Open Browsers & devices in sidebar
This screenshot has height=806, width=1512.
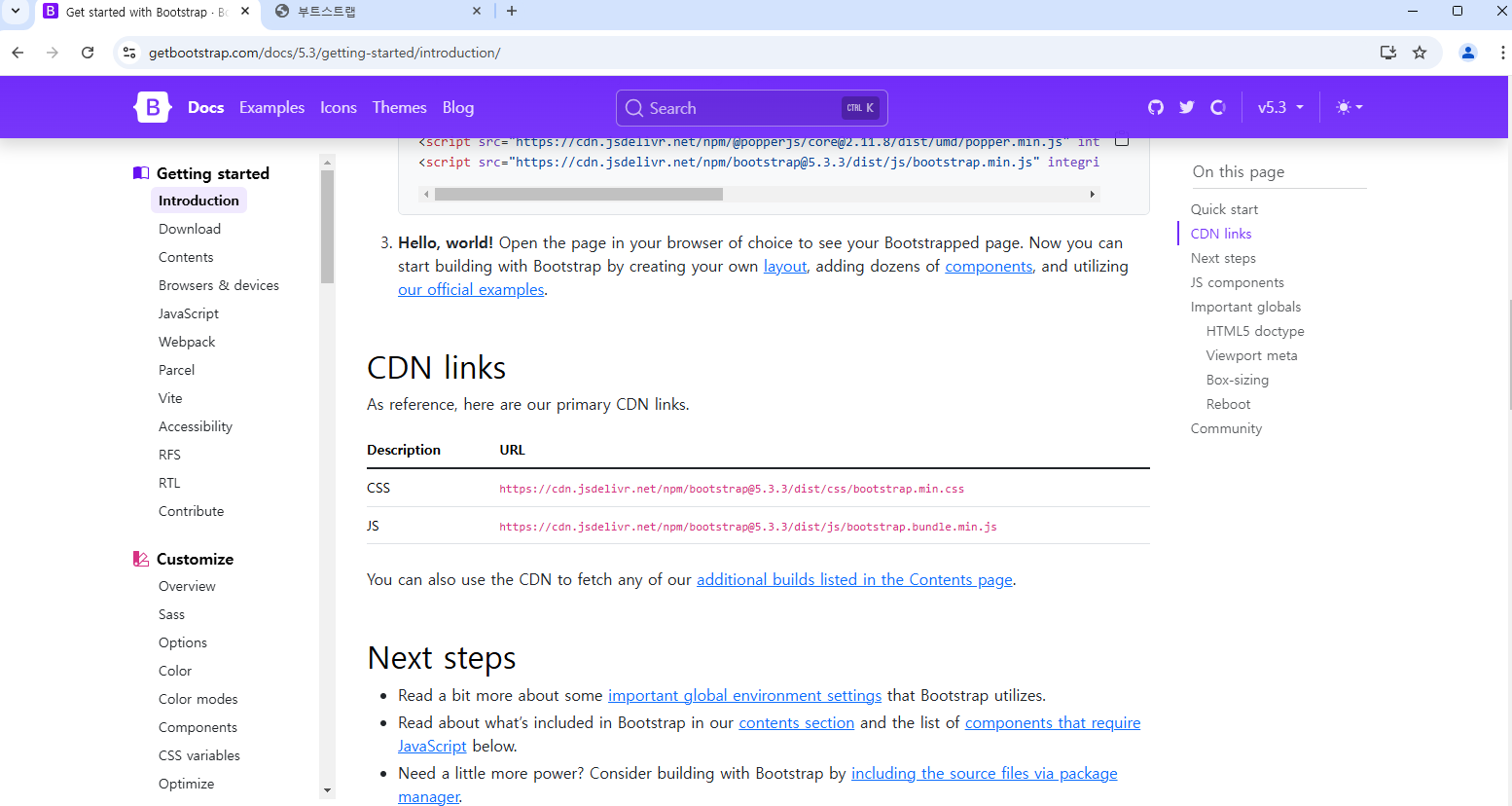pyautogui.click(x=219, y=285)
